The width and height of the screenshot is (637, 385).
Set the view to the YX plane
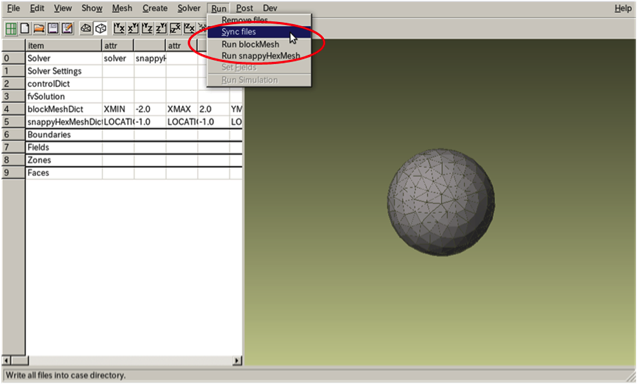[119, 28]
